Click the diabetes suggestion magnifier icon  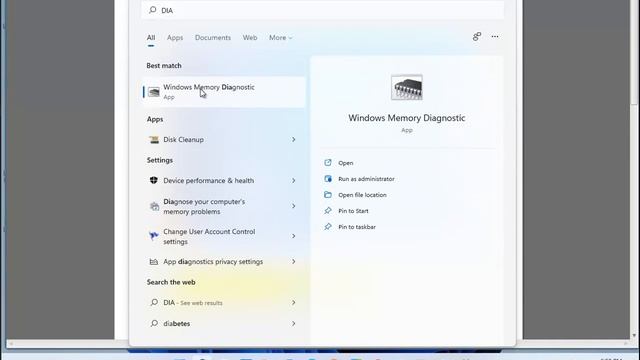tap(154, 323)
